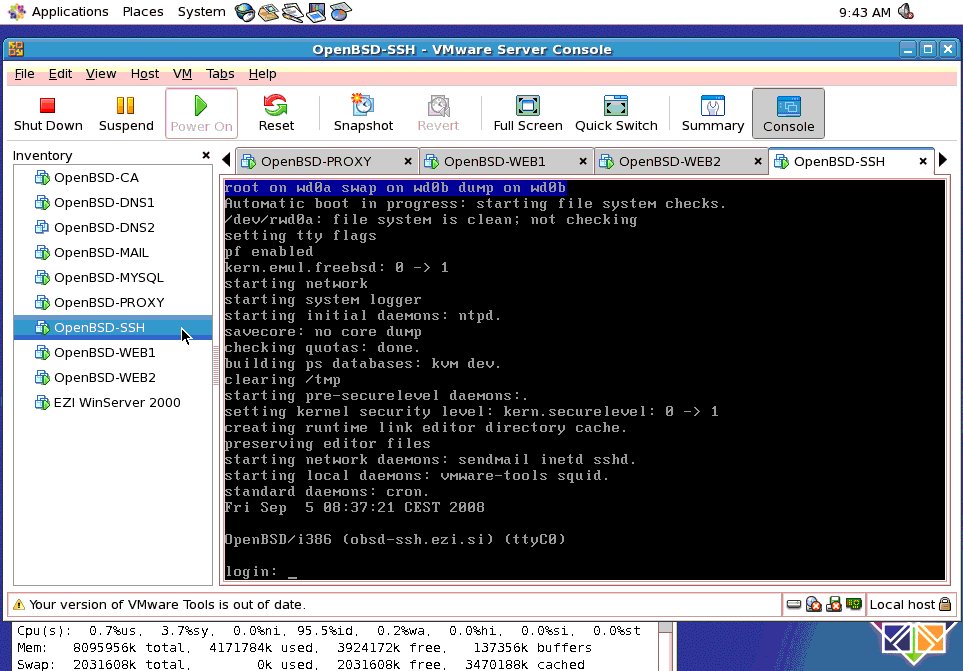
Task: Select OpenBSD-WEB1 in the inventory
Action: pos(113,352)
